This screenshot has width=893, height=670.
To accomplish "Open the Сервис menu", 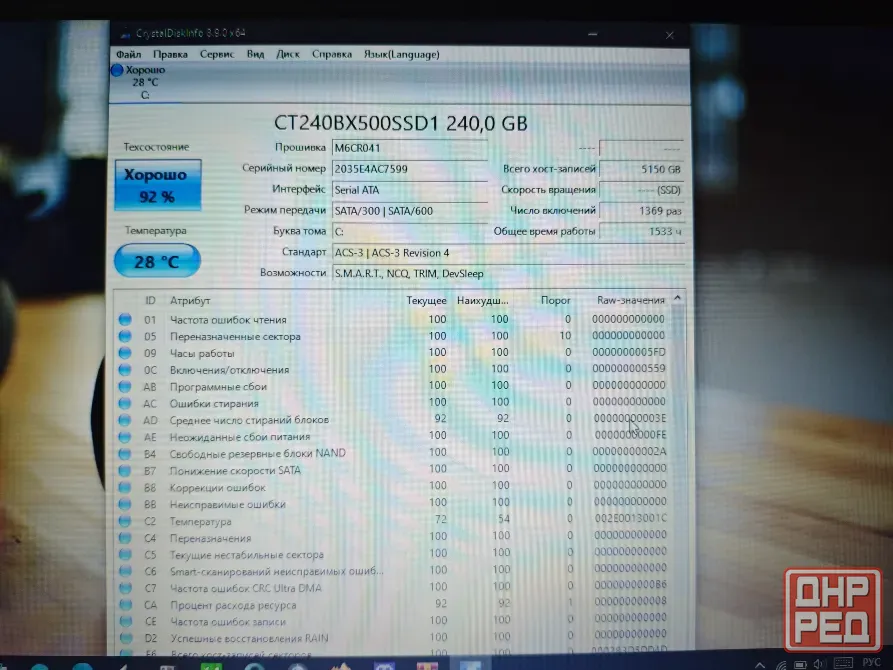I will pos(217,54).
